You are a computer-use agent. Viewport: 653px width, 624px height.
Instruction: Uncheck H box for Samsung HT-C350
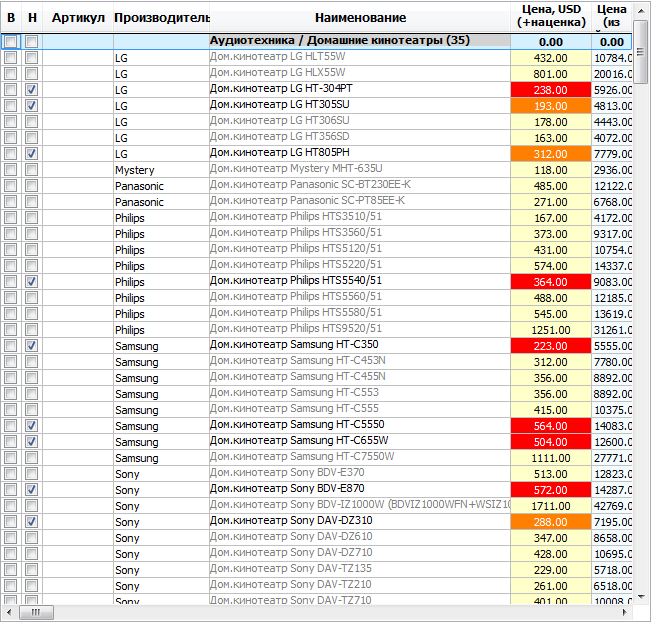[32, 346]
